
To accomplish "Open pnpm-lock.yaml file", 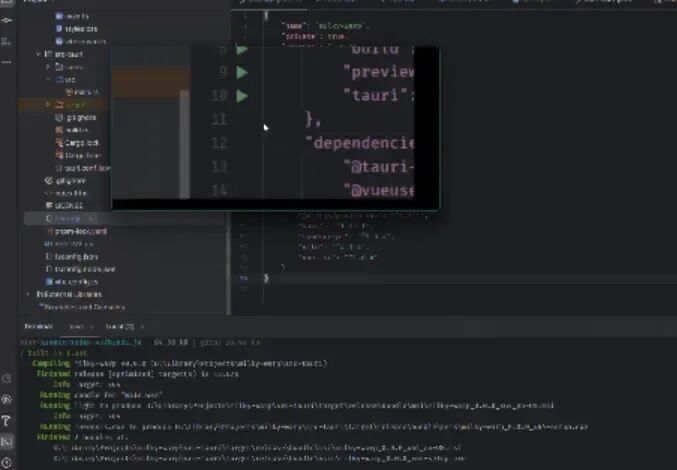I will 76,231.
